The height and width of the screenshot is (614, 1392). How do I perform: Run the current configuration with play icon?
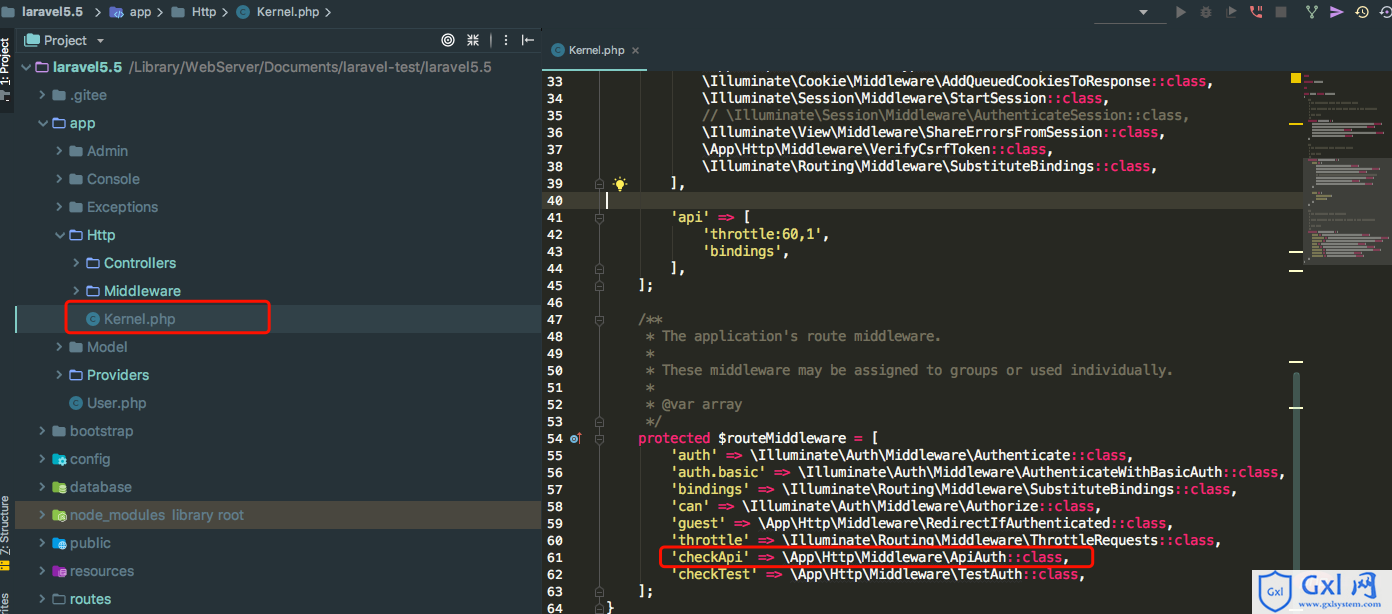[x=1181, y=12]
